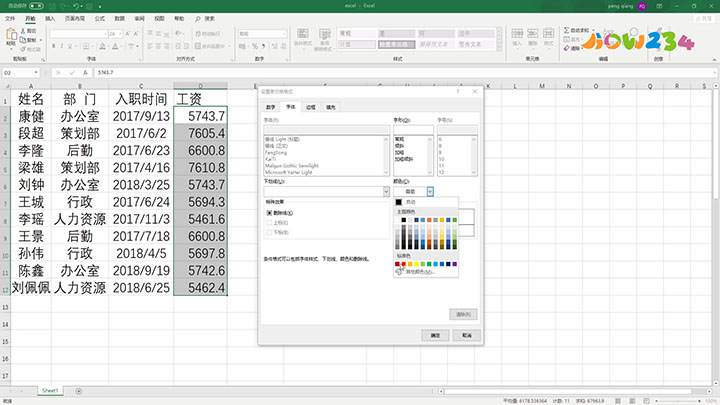Open the Clipboard group dialog launcher
Image resolution: width=720 pixels, height=405 pixels.
[44, 60]
